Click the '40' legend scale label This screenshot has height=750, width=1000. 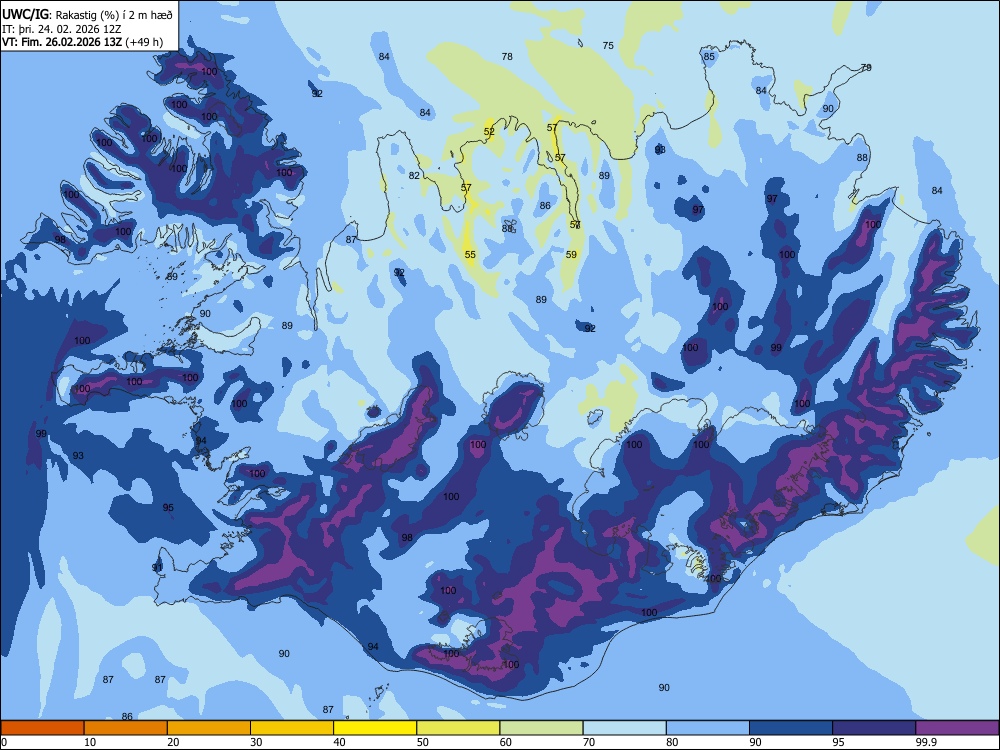tap(339, 742)
